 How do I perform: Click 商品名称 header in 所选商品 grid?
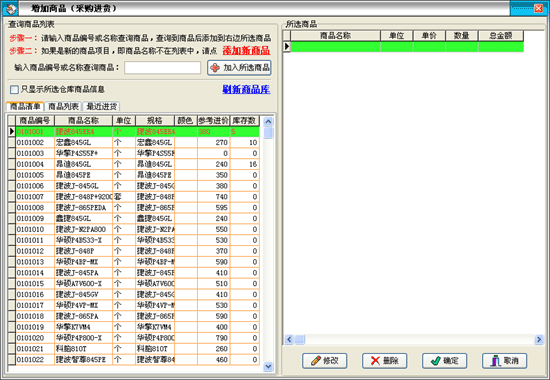click(x=335, y=35)
